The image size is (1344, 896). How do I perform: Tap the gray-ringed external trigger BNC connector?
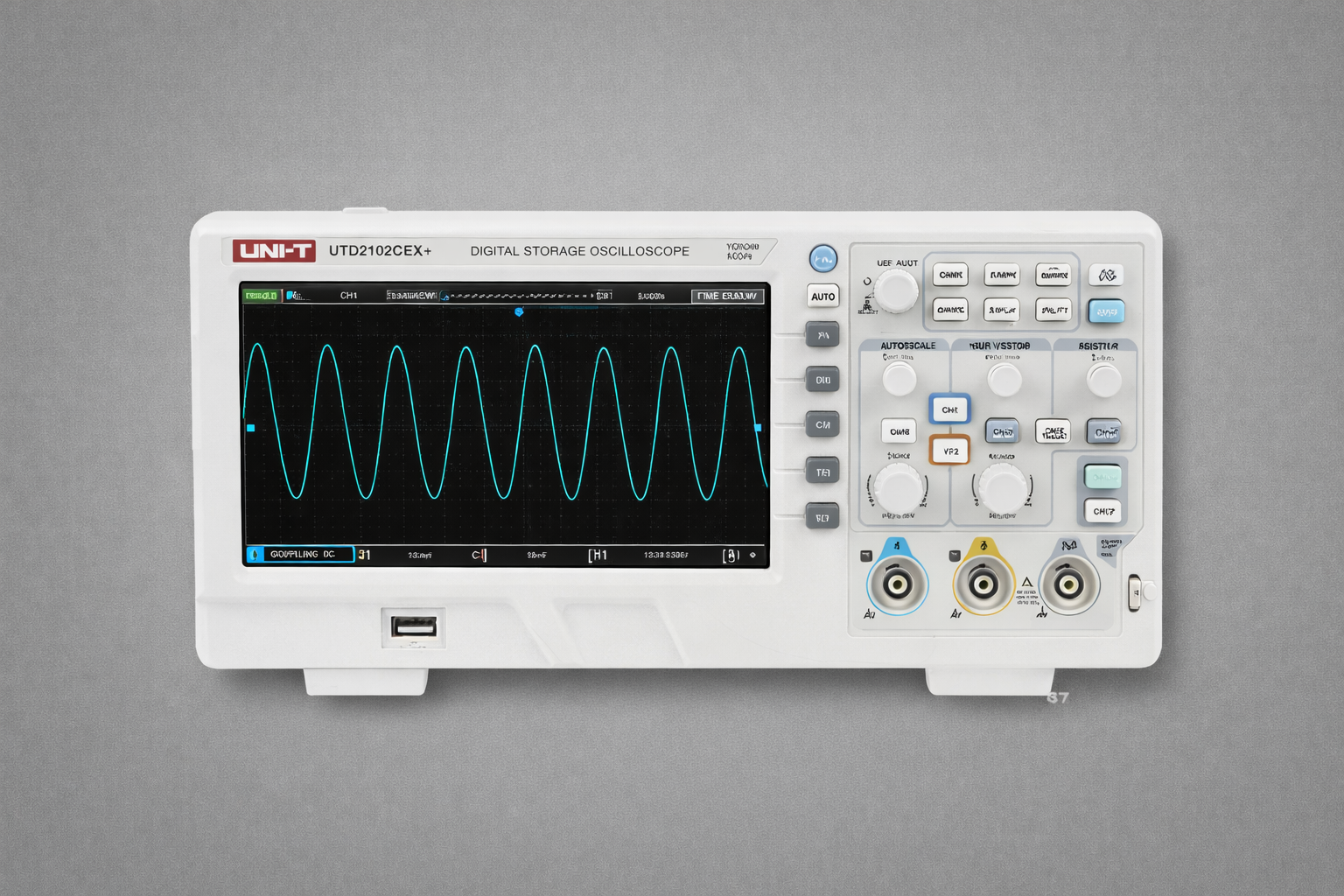tap(1068, 584)
